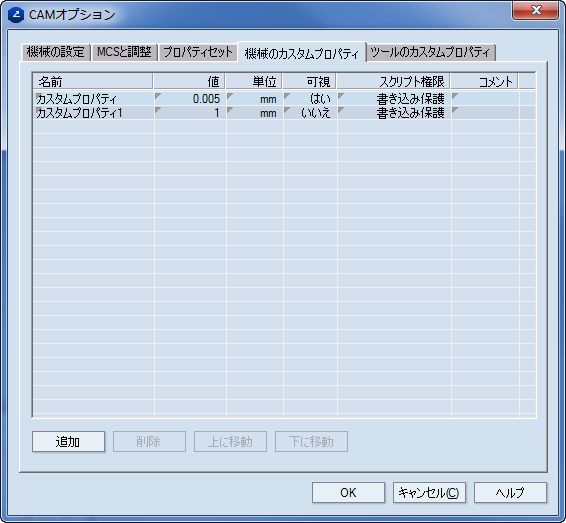Click the 0.005 value cell
This screenshot has height=523, width=566.
190,99
